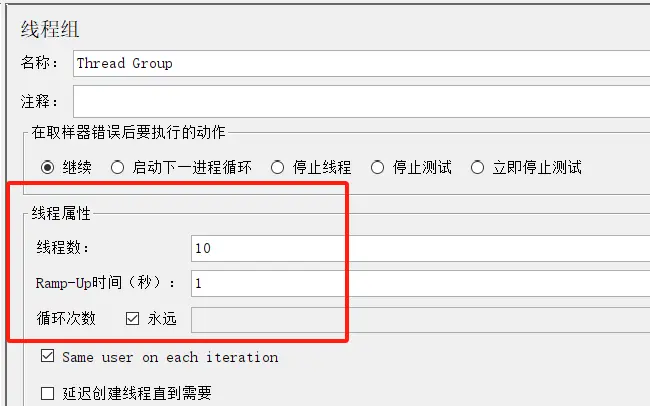Enable 延迟创建线程直到需要 checkbox

47,393
